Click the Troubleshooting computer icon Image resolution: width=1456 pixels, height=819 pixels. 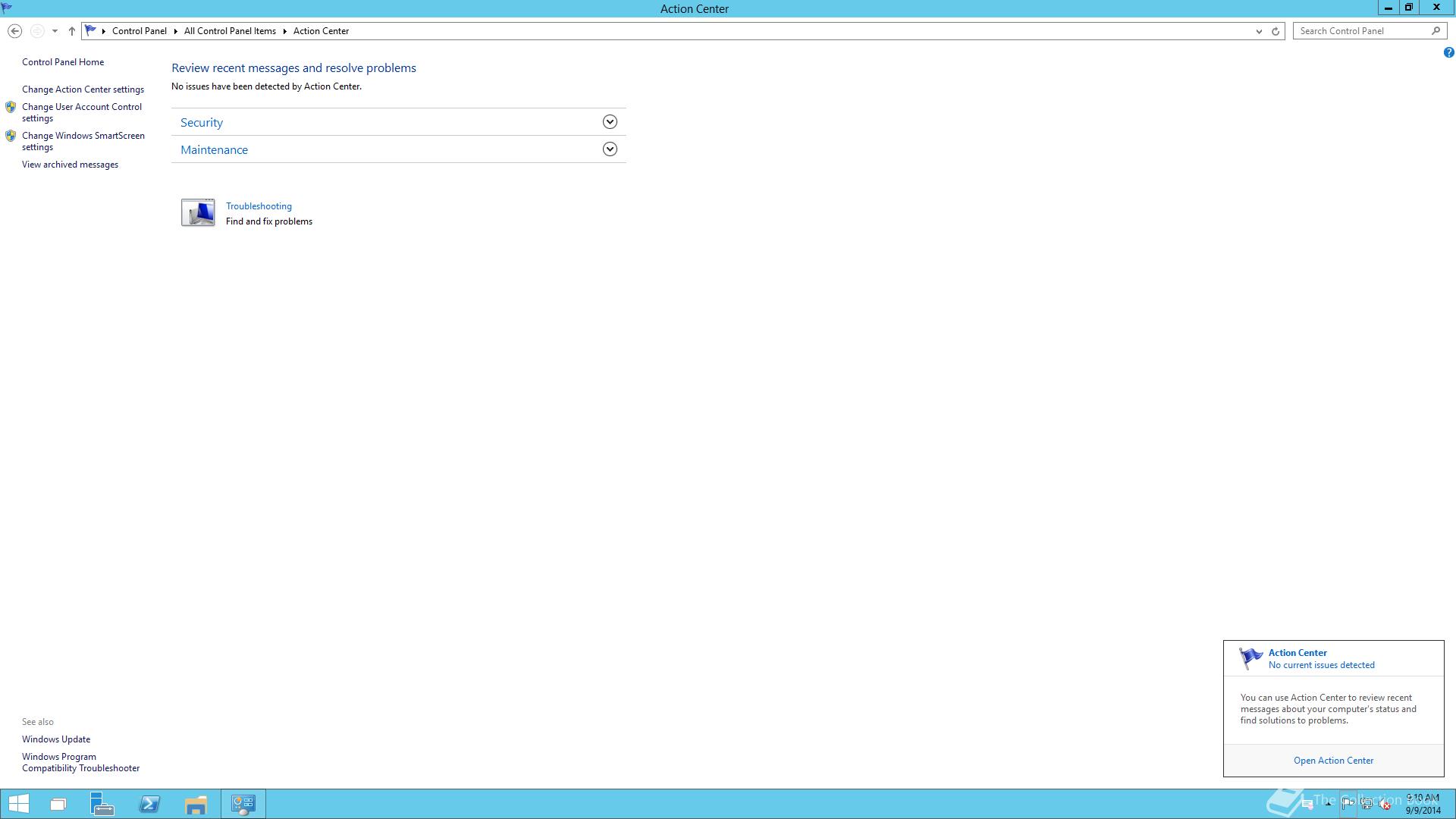[198, 212]
